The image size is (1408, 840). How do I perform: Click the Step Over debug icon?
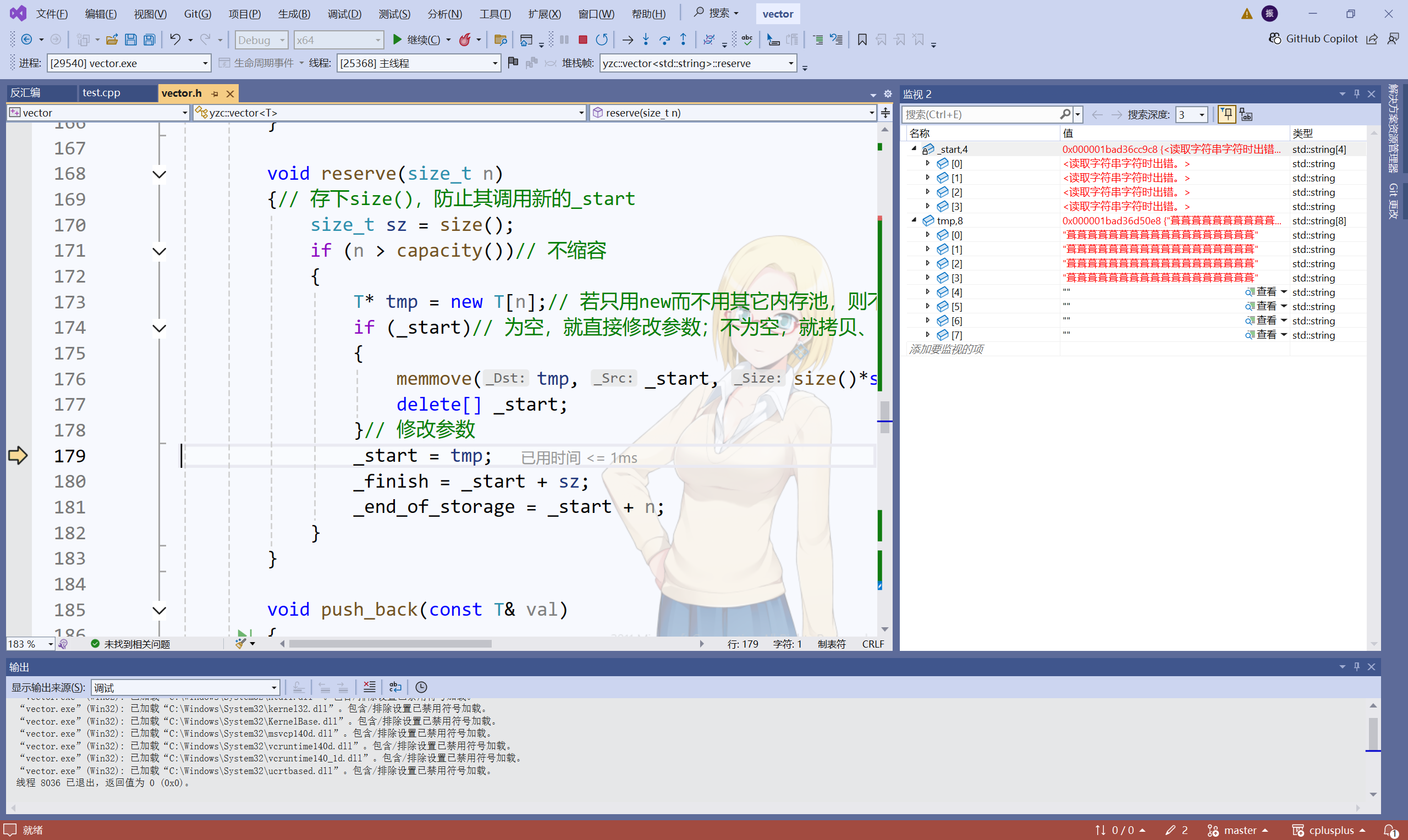point(664,40)
